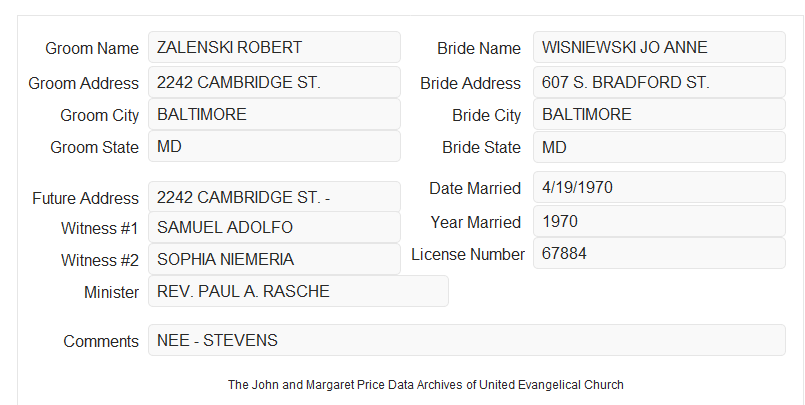Click the Bride Name label
The image size is (805, 405).
(x=479, y=48)
